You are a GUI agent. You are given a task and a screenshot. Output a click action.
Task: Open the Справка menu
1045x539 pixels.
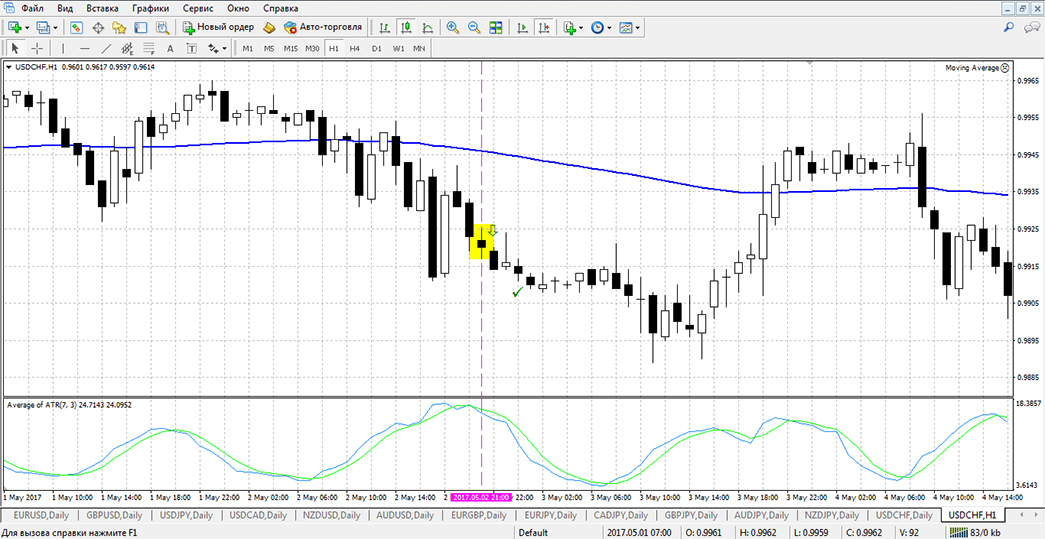coord(281,9)
